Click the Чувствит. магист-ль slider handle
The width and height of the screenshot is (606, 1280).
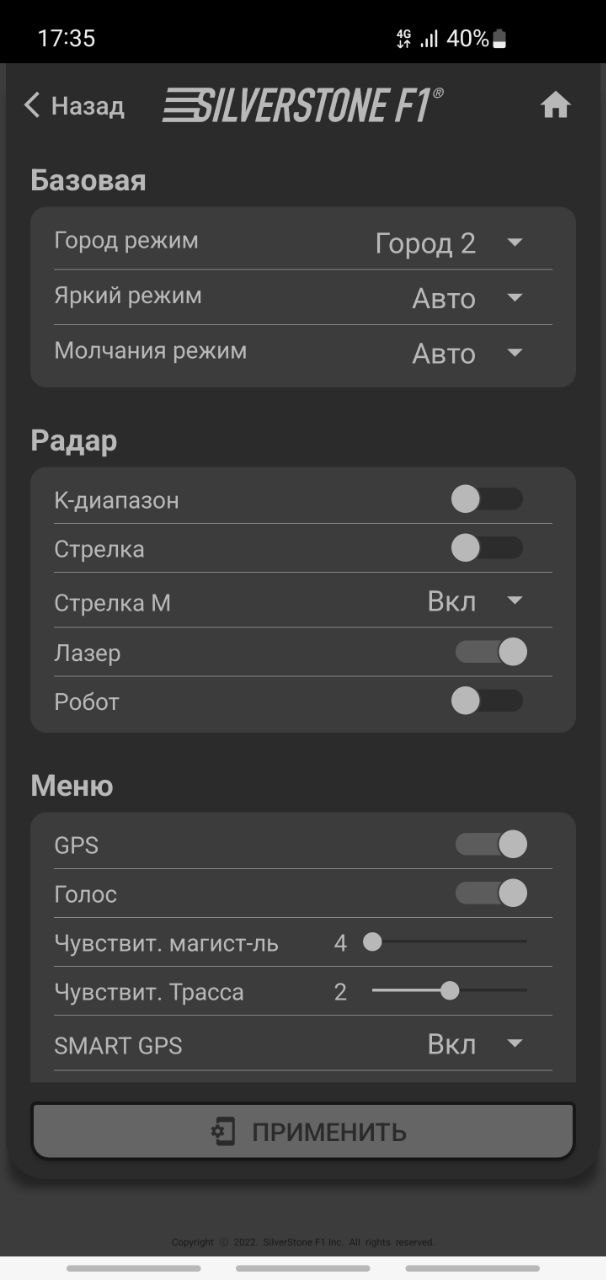coord(372,942)
